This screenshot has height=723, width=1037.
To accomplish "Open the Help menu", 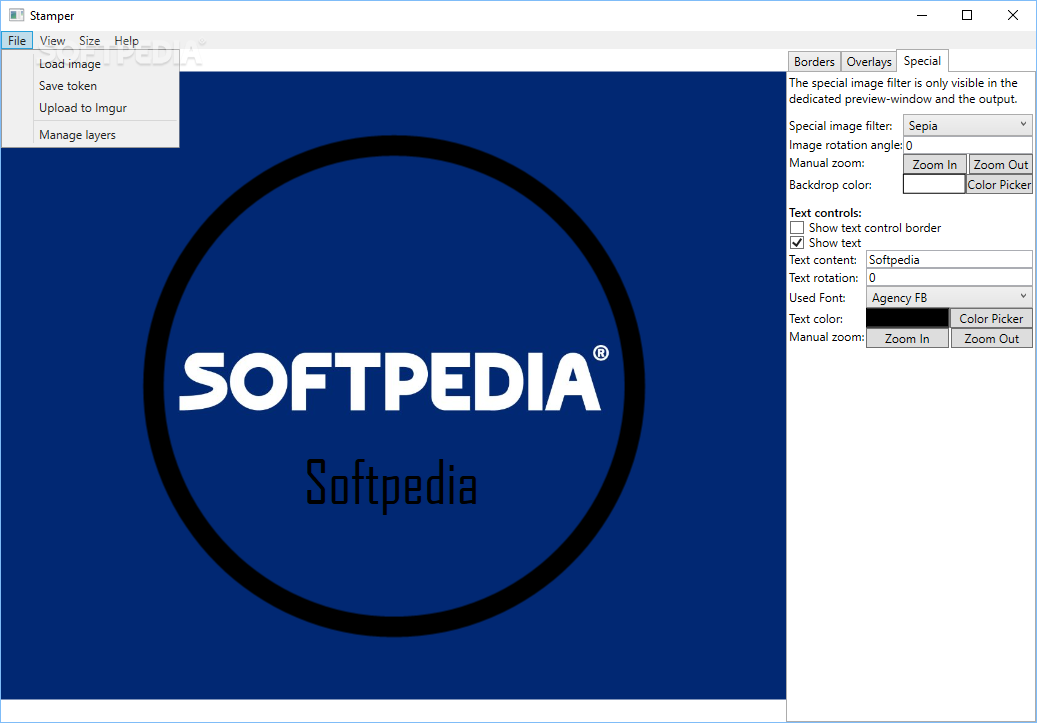I will point(126,40).
